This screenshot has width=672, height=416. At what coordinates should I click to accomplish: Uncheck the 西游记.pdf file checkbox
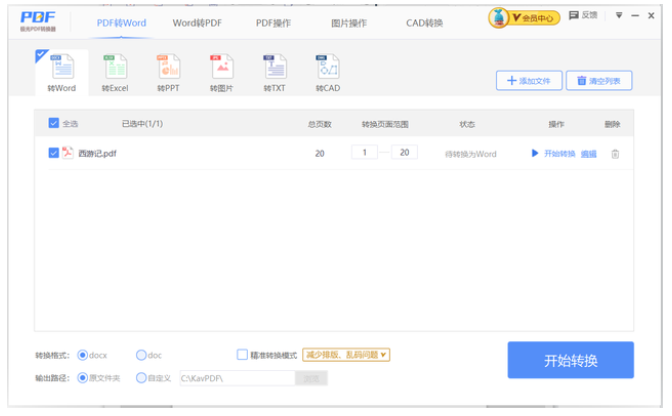[x=54, y=153]
